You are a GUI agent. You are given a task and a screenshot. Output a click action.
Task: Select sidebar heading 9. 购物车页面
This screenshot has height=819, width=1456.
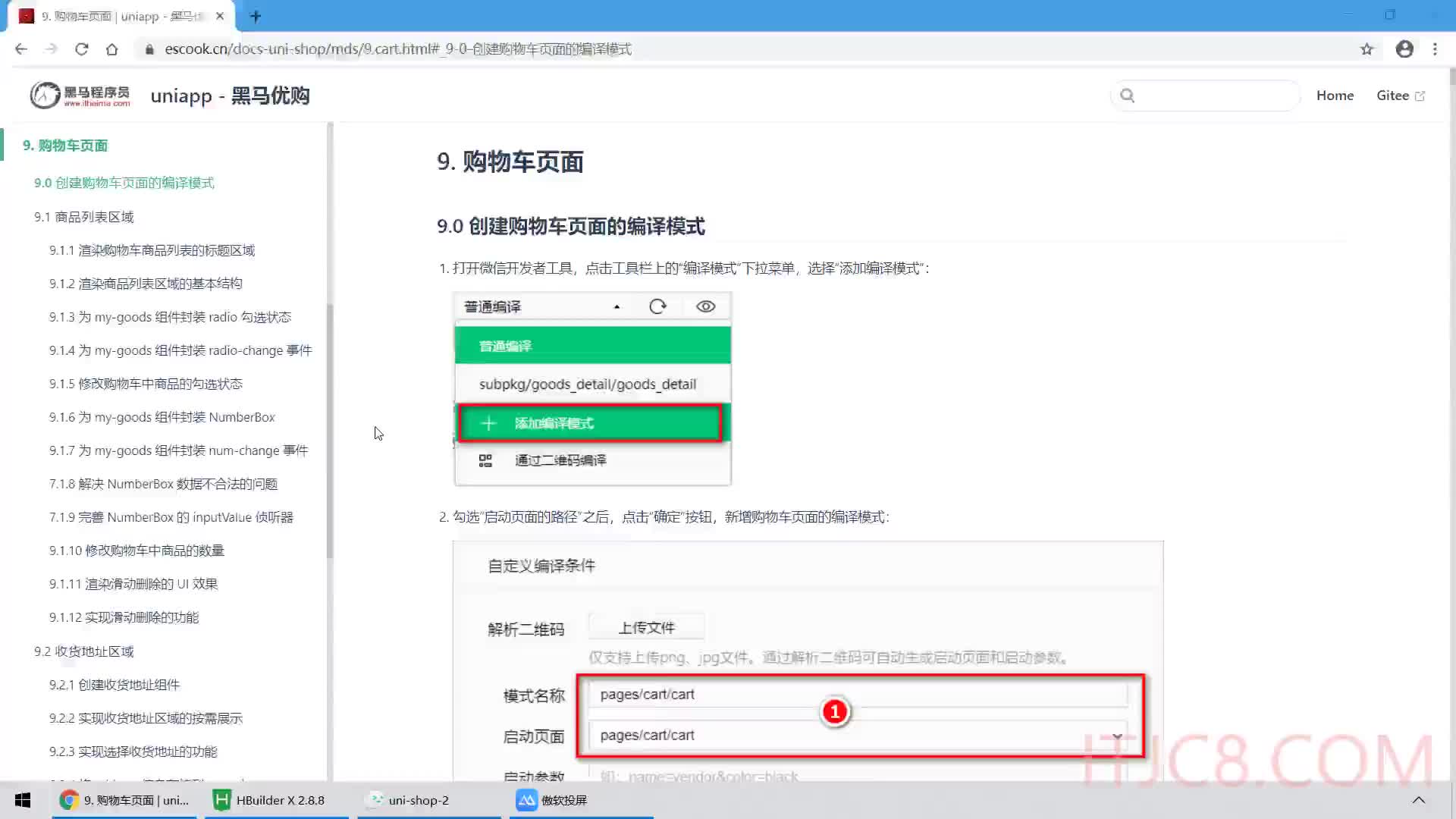[x=65, y=145]
